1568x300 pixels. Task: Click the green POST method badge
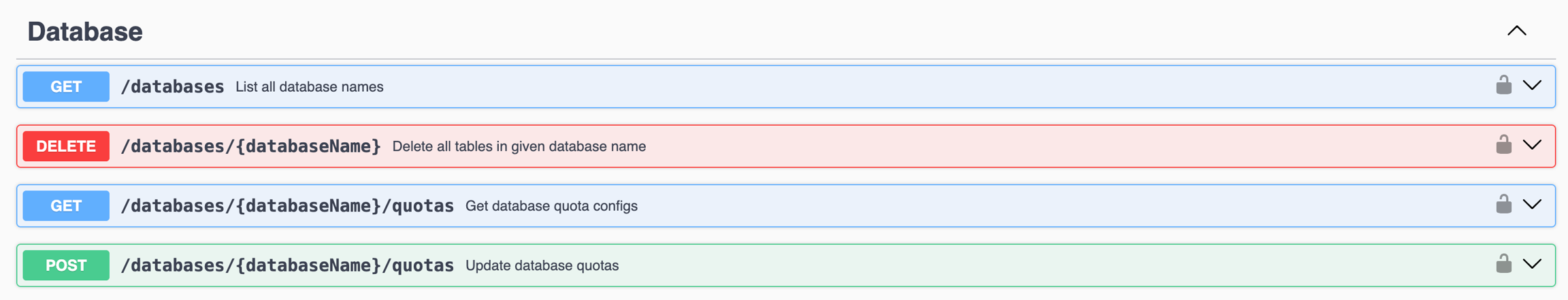pyautogui.click(x=66, y=265)
